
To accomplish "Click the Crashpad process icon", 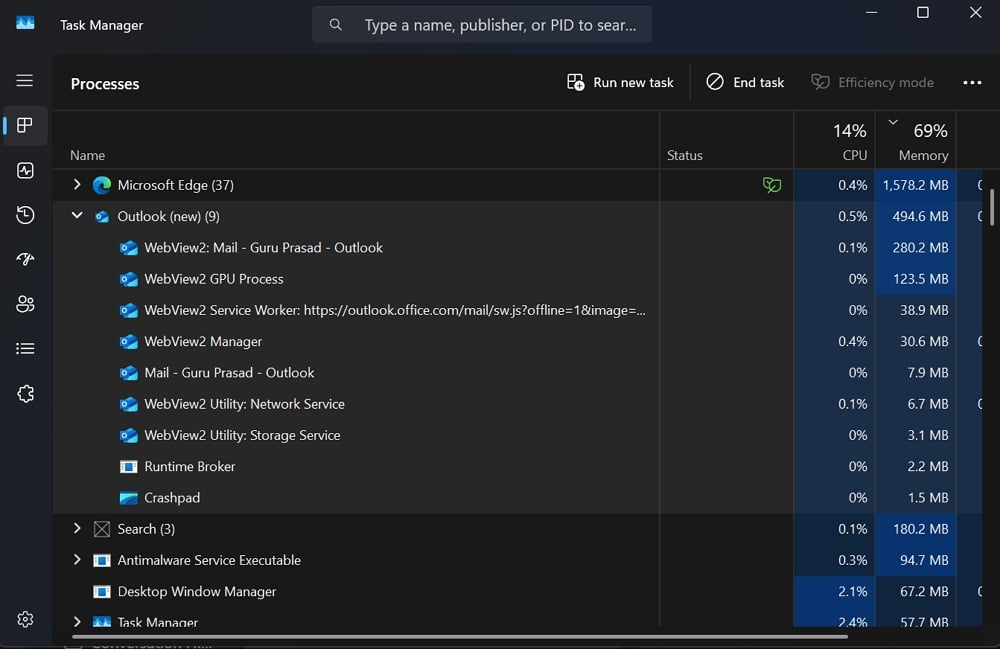I will 129,498.
